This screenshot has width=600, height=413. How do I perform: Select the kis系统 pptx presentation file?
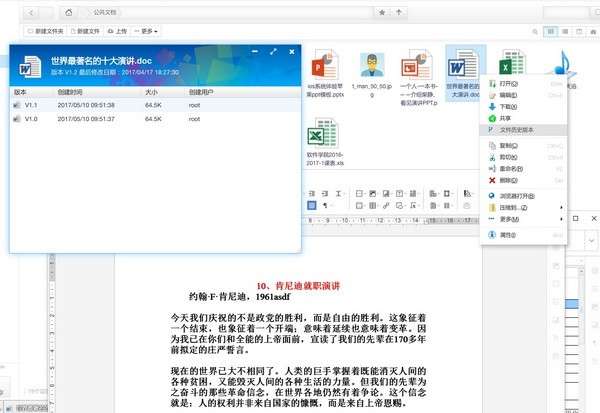point(325,73)
